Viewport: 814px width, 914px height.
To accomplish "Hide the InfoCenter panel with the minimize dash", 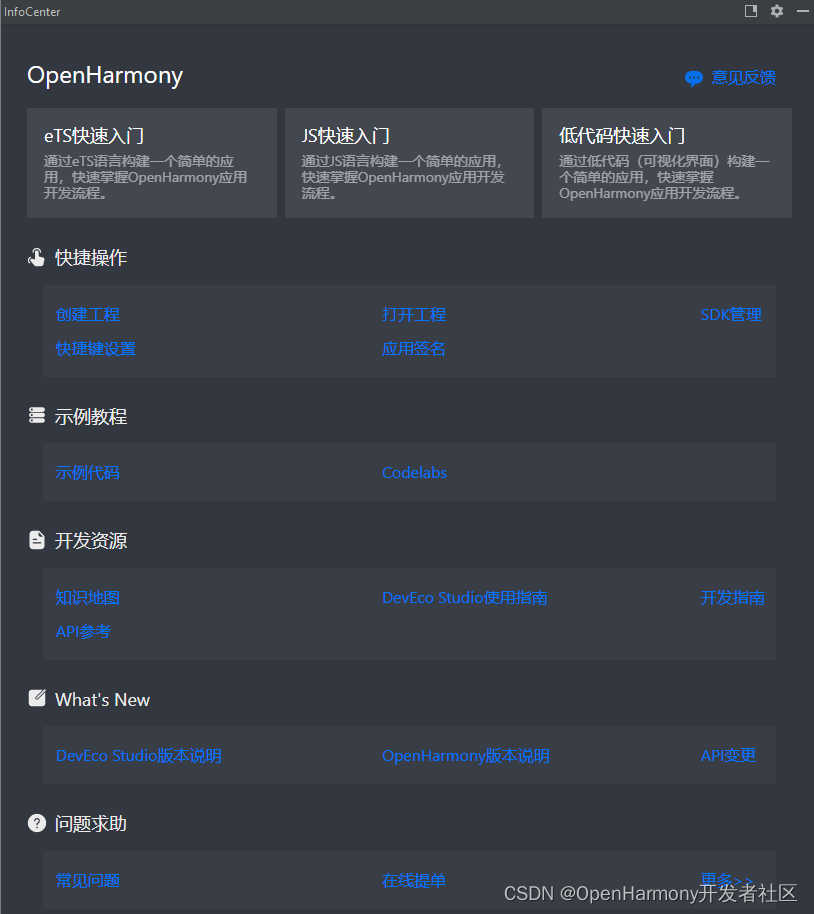I will coord(803,11).
